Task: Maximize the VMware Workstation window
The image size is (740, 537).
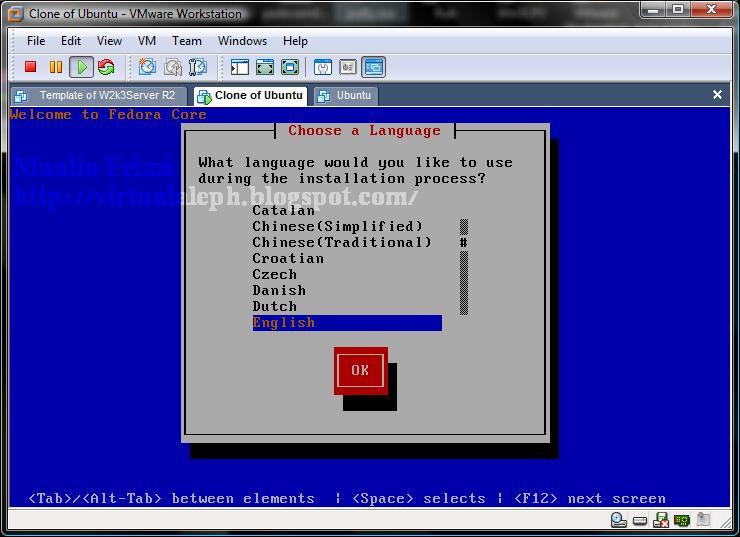Action: point(678,9)
